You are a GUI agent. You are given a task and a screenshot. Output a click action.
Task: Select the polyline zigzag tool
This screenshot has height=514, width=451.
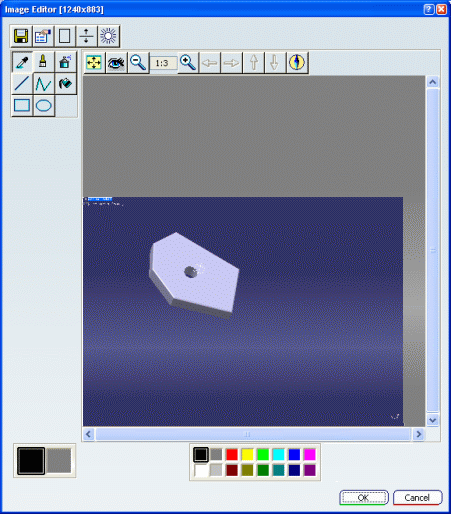click(x=44, y=84)
